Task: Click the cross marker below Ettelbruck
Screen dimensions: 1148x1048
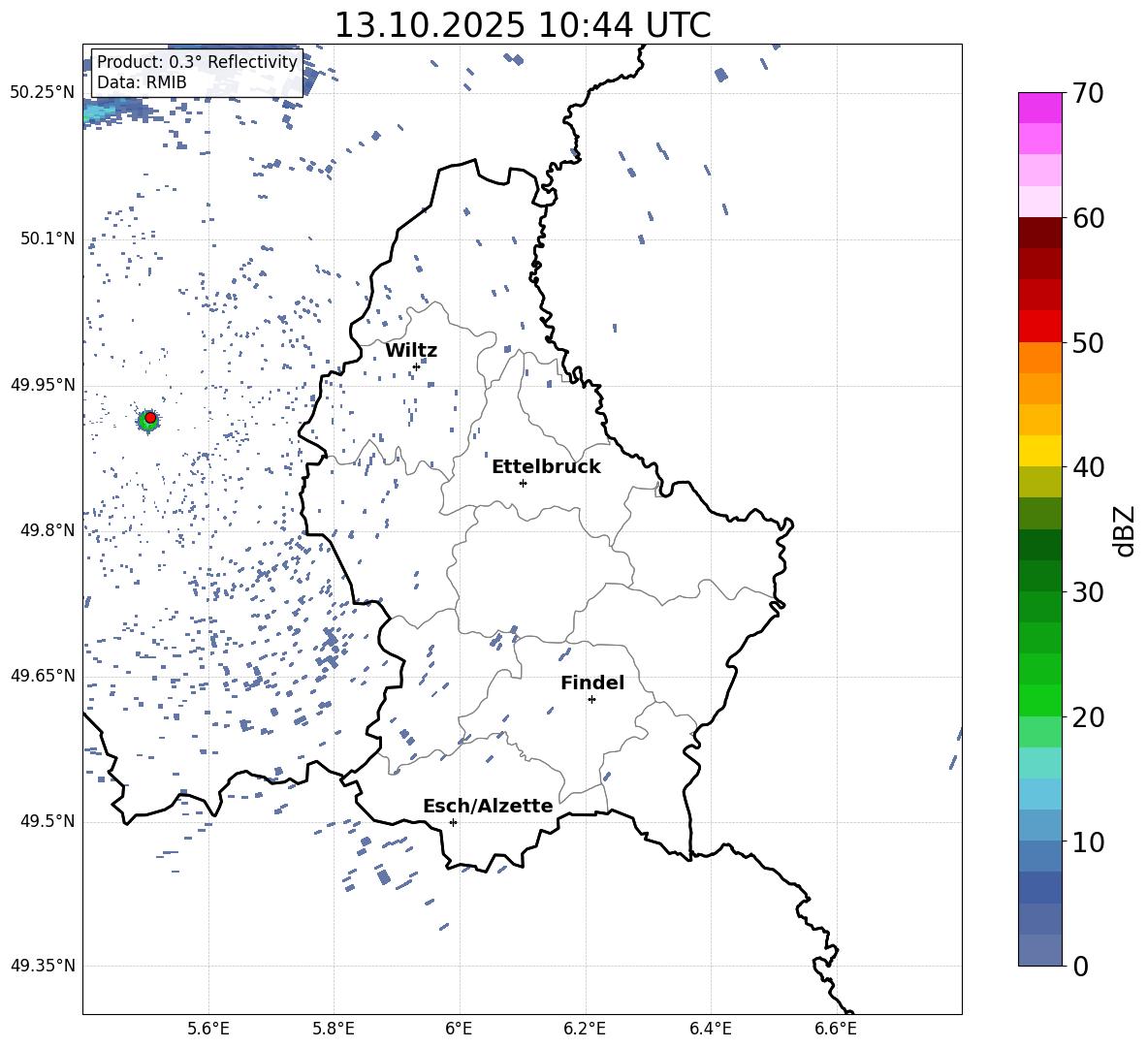Action: click(523, 483)
